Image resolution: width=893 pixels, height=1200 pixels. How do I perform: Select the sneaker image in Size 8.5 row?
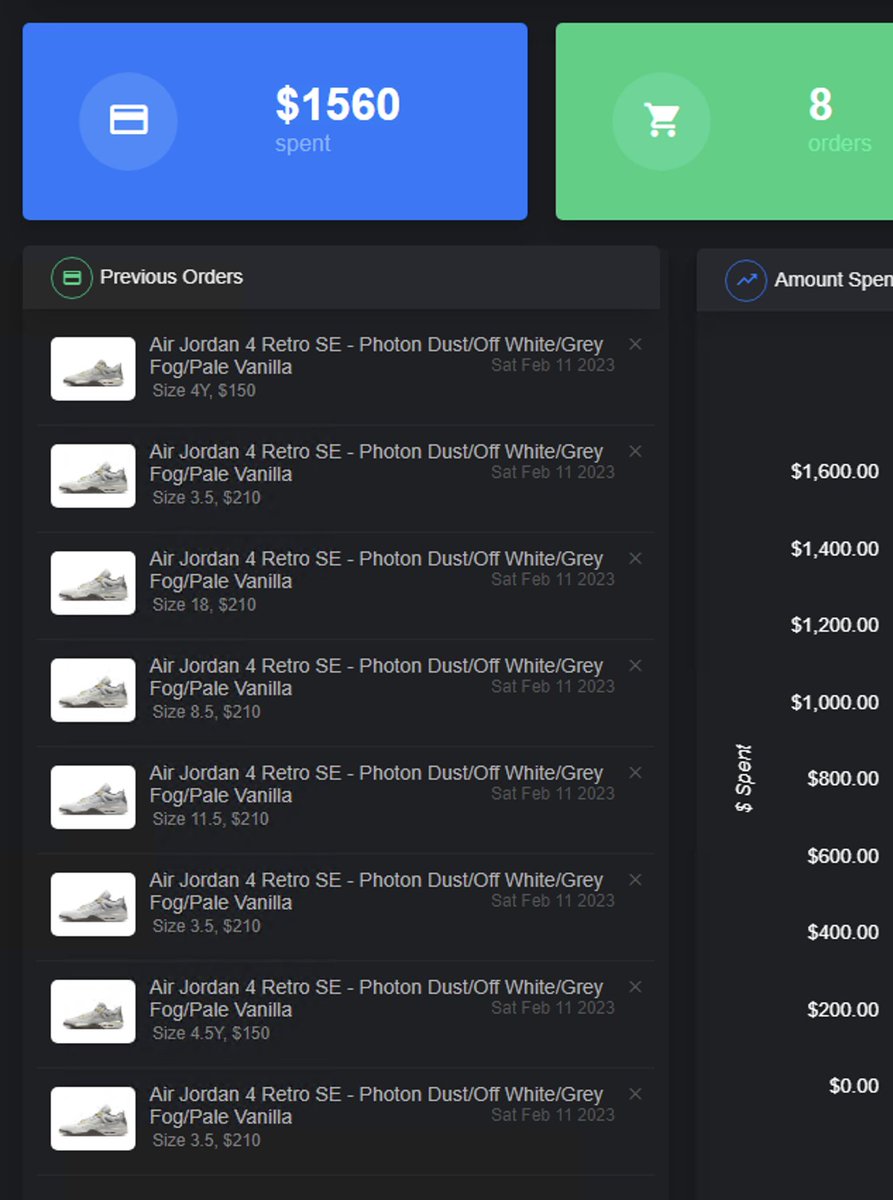click(x=93, y=690)
